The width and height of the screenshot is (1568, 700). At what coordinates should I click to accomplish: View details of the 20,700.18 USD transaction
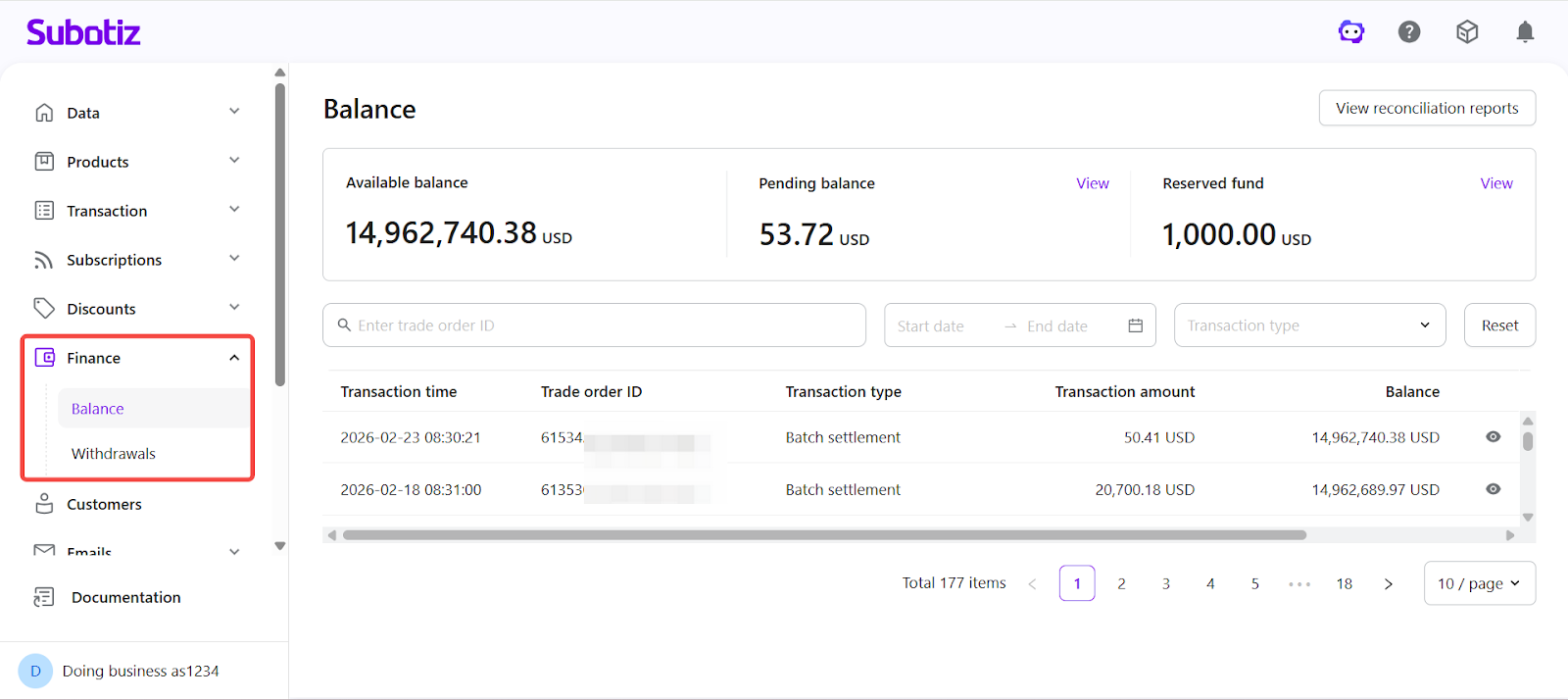pyautogui.click(x=1493, y=489)
